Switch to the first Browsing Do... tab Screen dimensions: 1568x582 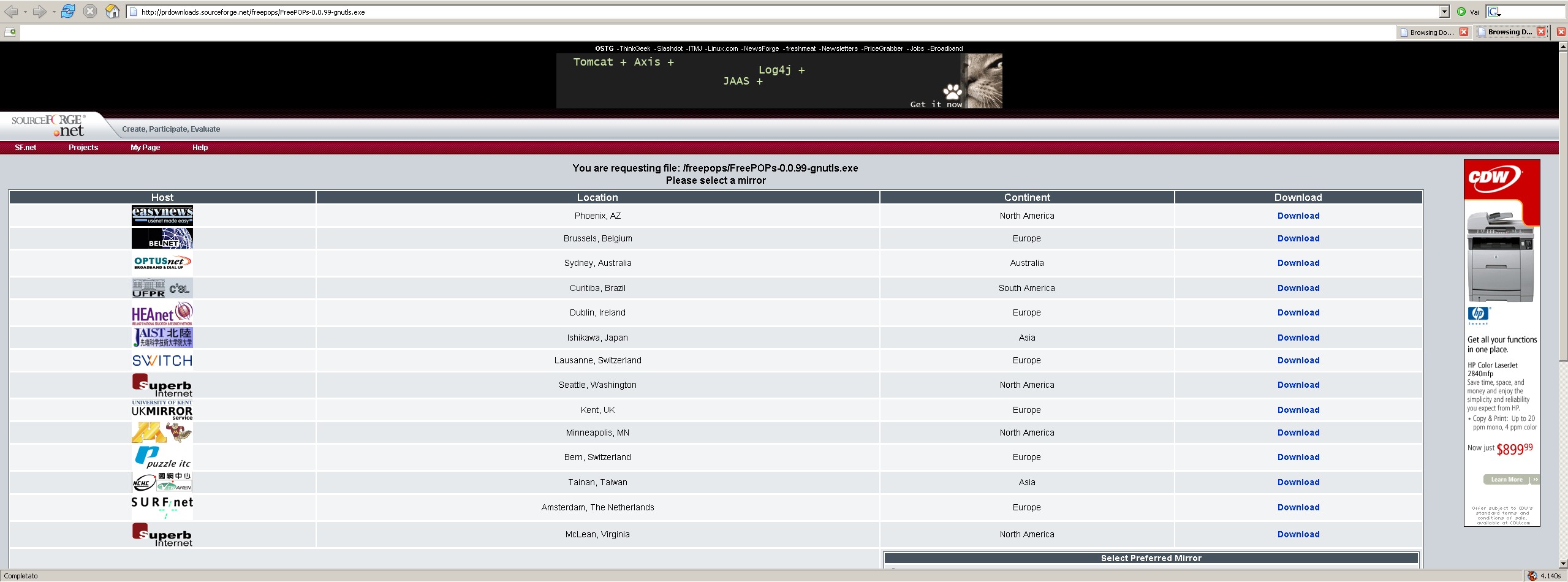pos(1430,32)
